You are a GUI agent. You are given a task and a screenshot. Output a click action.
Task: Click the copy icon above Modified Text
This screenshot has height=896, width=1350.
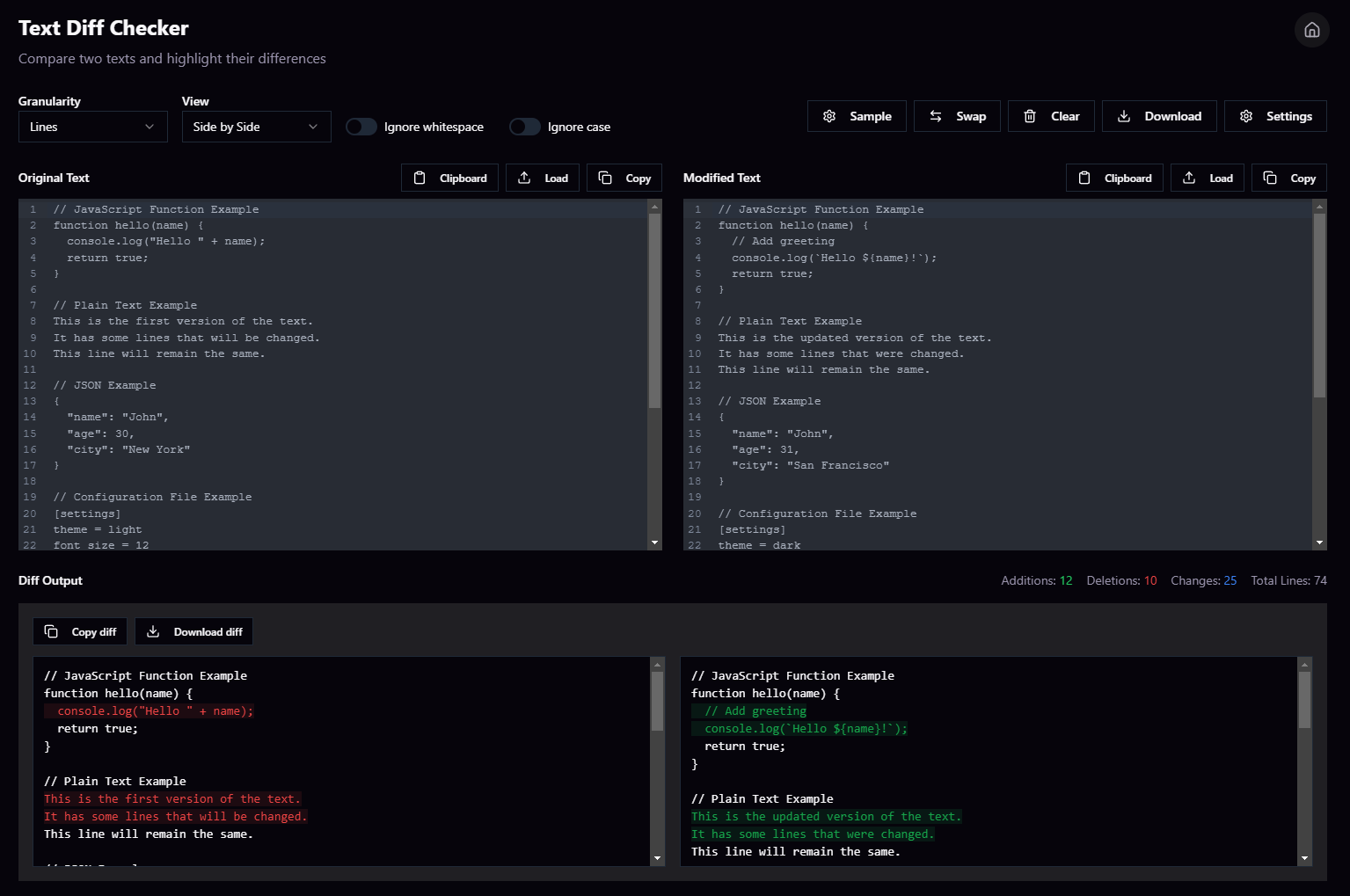pyautogui.click(x=1268, y=178)
